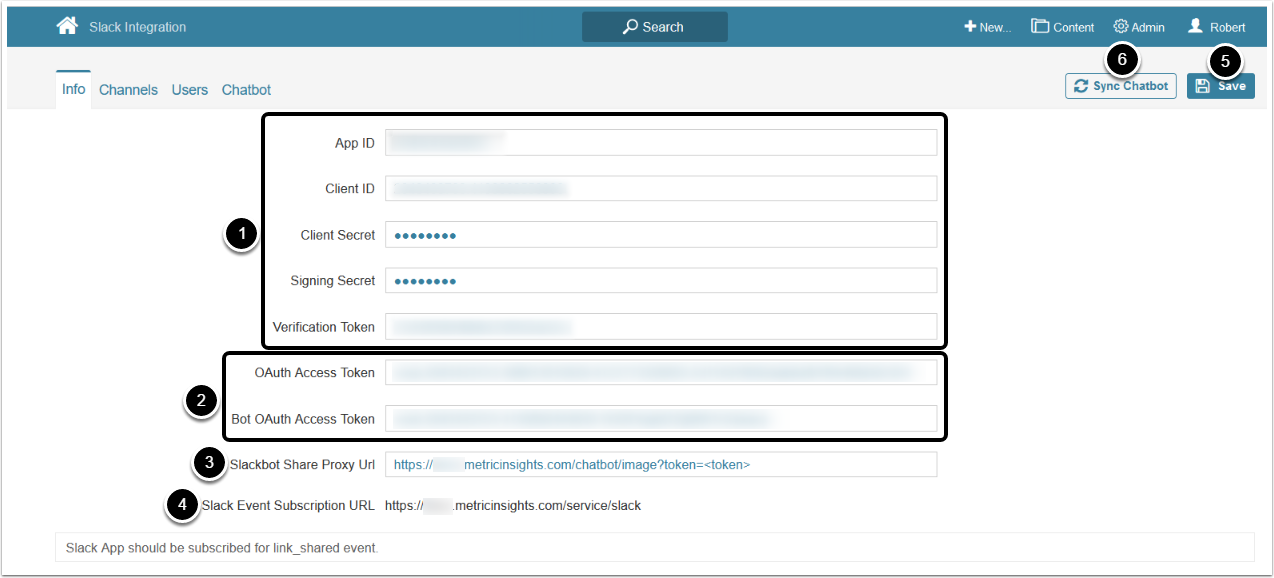Focus the Slackbot Share Proxy Url field
1274x578 pixels.
tap(661, 465)
